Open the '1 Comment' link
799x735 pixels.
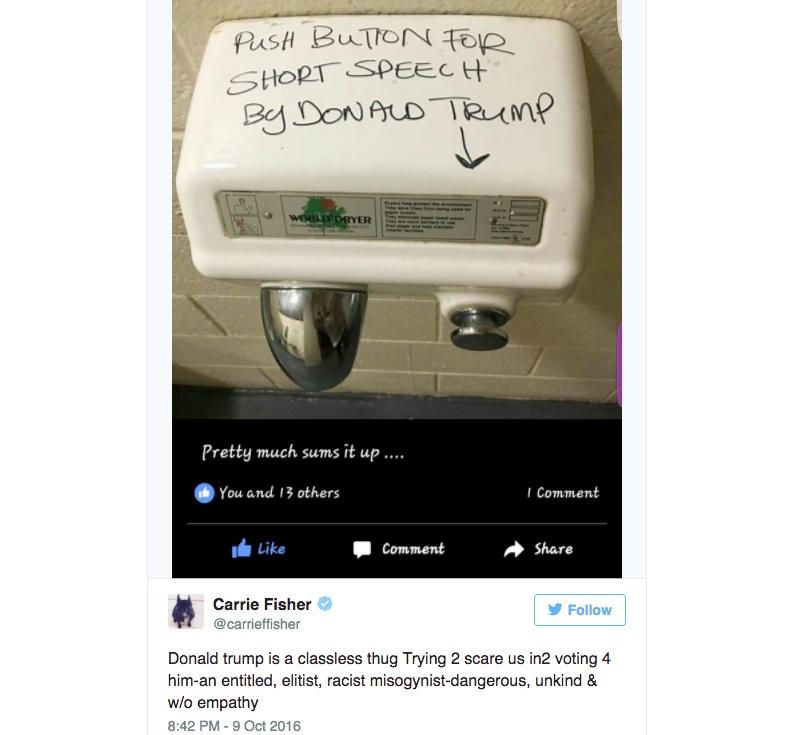(x=563, y=493)
